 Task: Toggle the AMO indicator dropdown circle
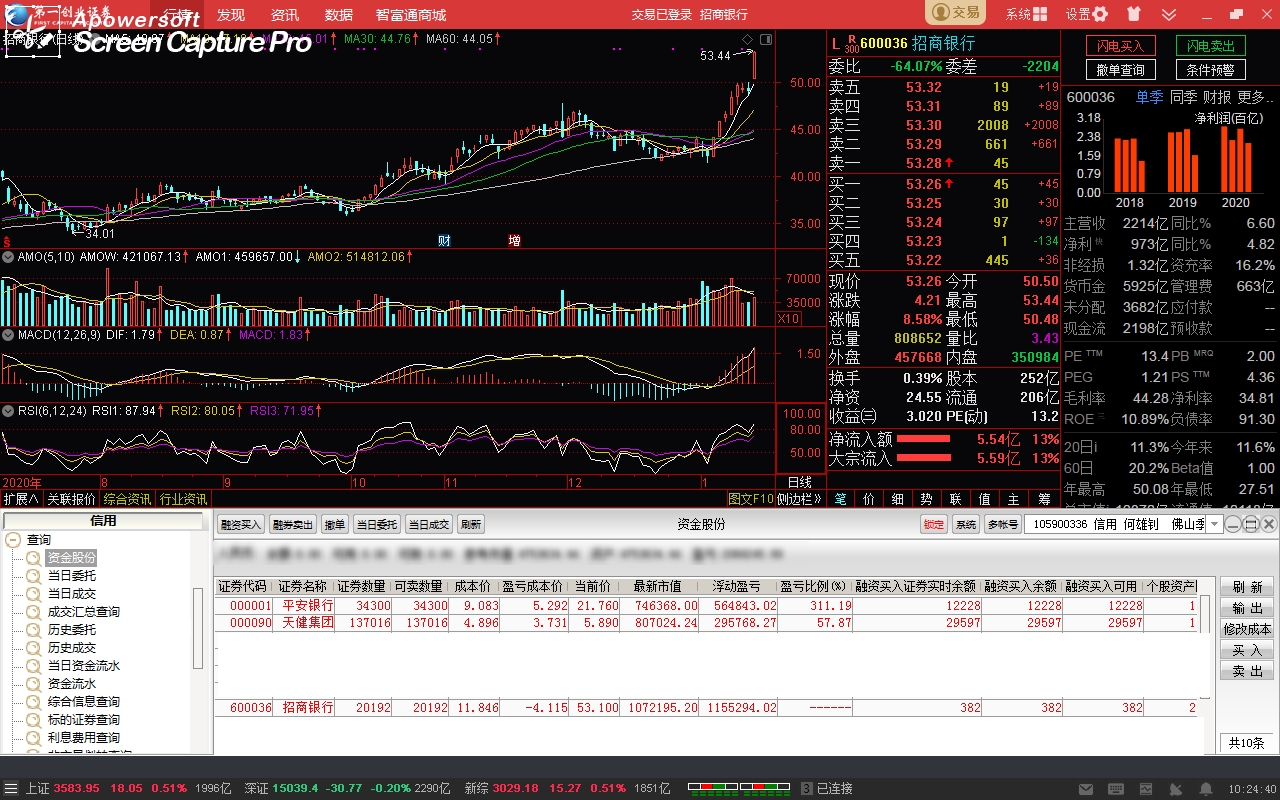pyautogui.click(x=8, y=257)
